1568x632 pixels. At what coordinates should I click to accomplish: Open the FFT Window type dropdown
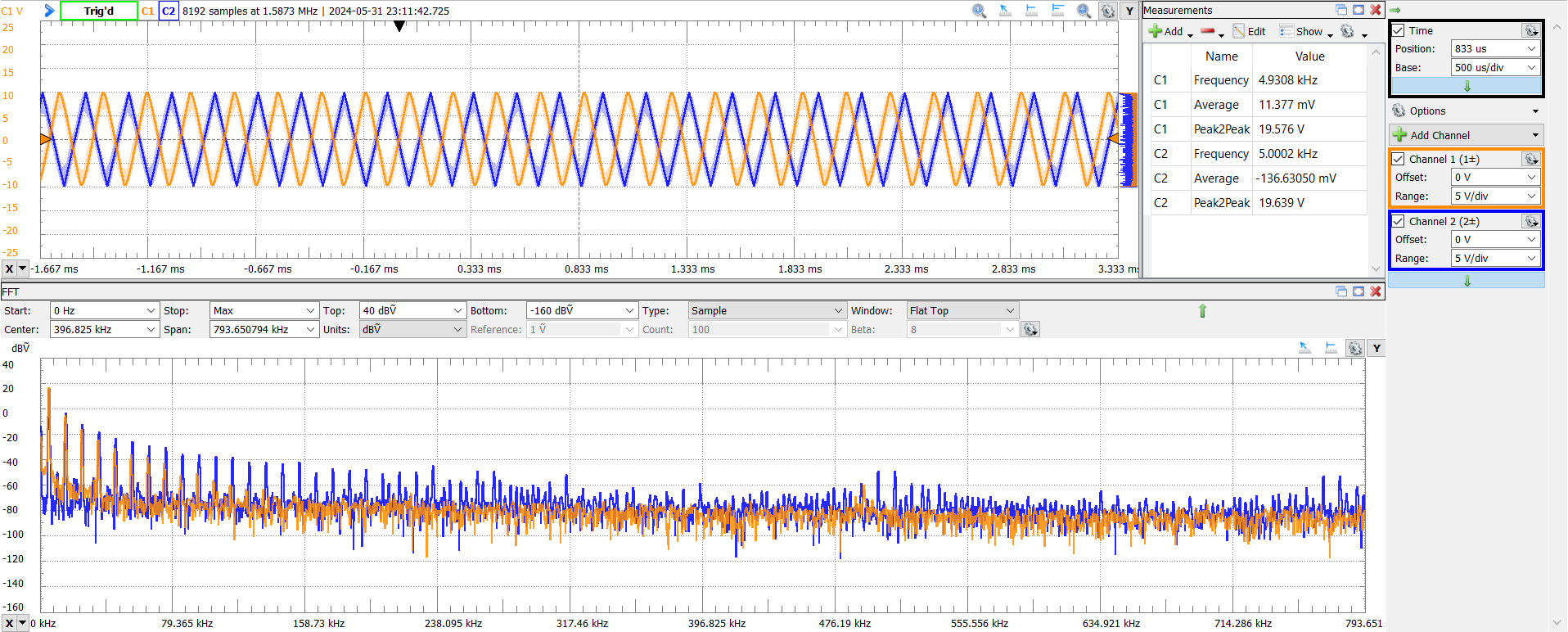coord(962,311)
